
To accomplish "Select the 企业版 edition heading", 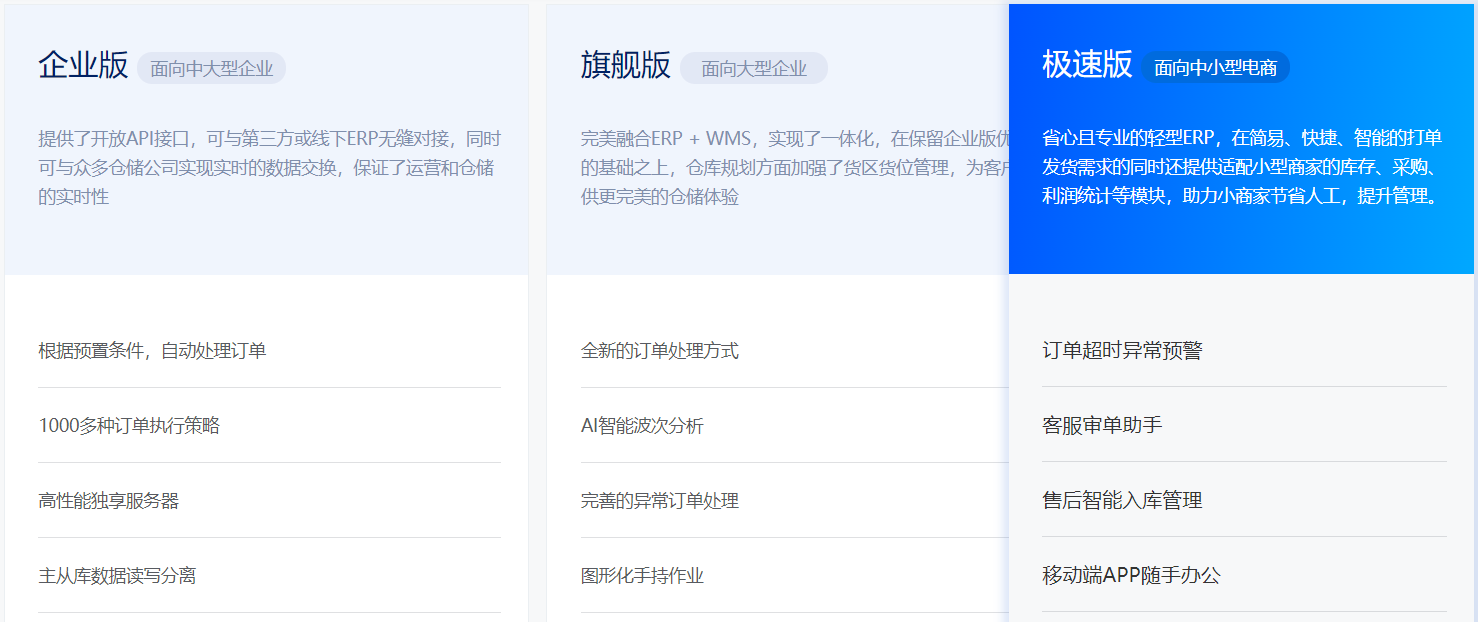I will (x=83, y=66).
